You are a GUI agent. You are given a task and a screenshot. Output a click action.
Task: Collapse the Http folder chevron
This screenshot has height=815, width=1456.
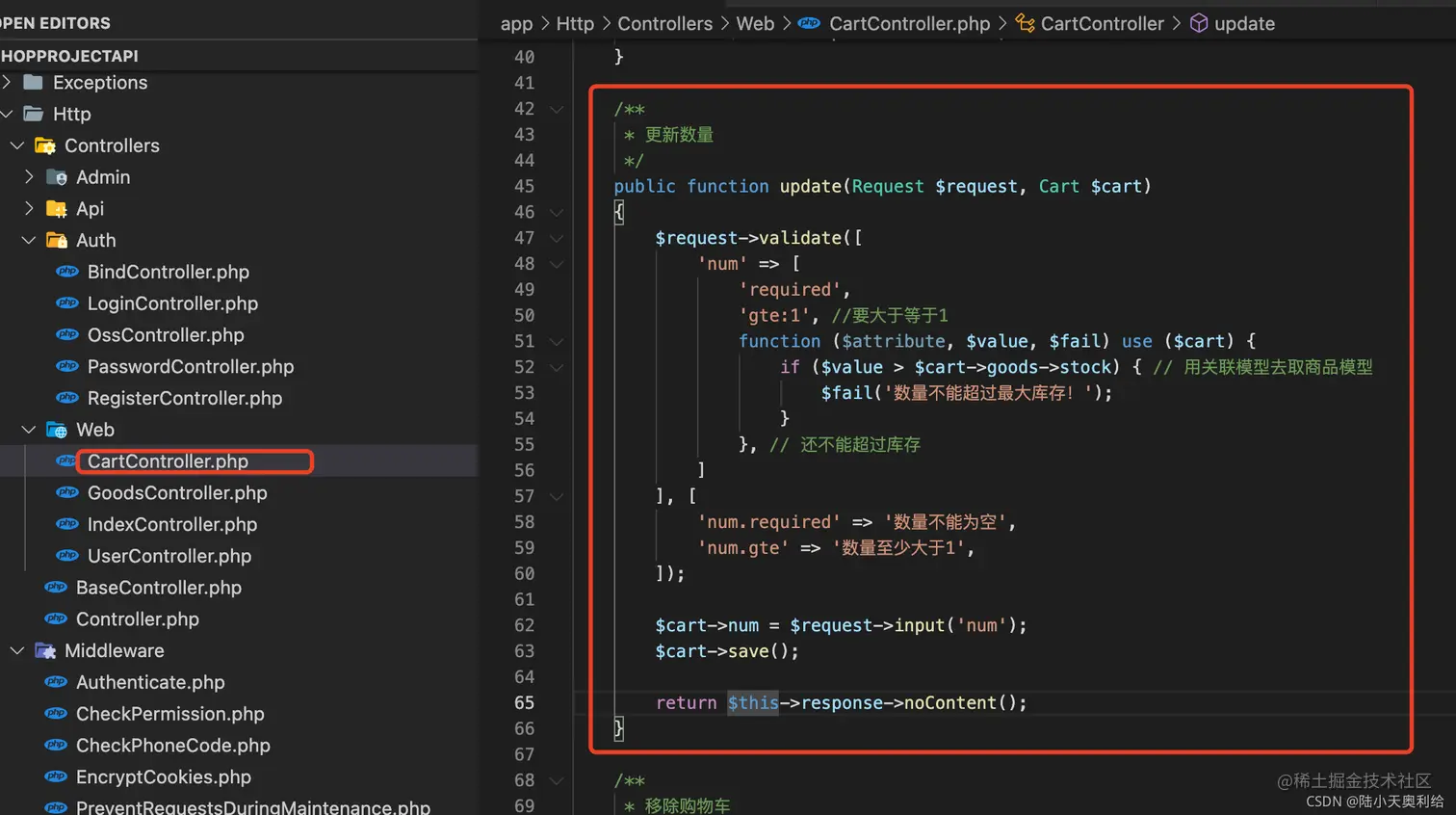click(7, 114)
